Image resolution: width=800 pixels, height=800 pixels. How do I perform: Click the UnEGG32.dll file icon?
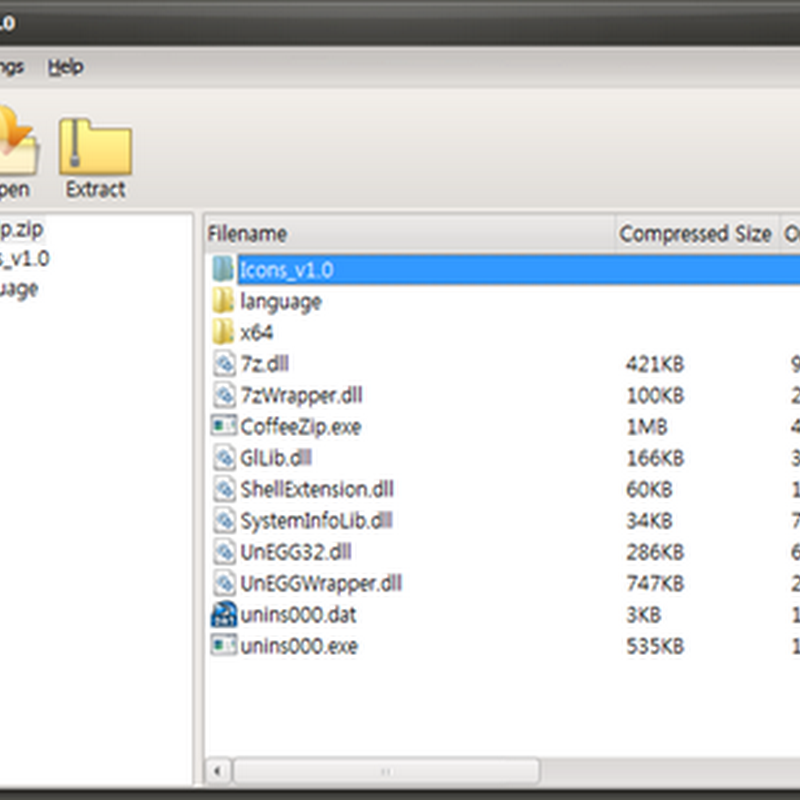(x=224, y=552)
